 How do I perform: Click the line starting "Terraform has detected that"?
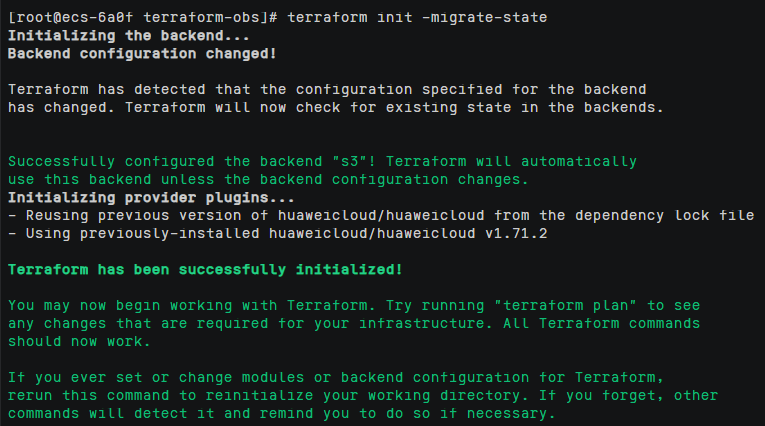(327, 89)
